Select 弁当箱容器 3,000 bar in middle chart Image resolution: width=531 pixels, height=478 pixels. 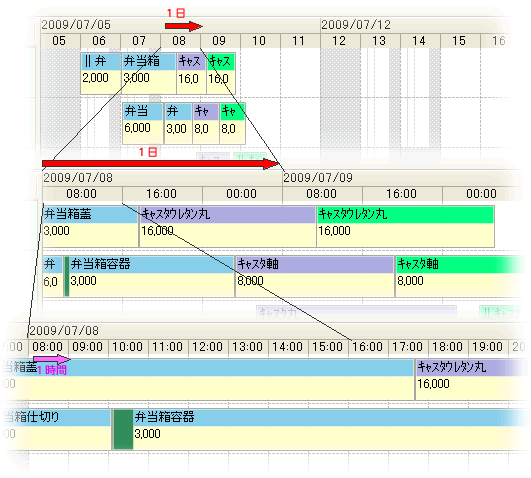(x=149, y=276)
